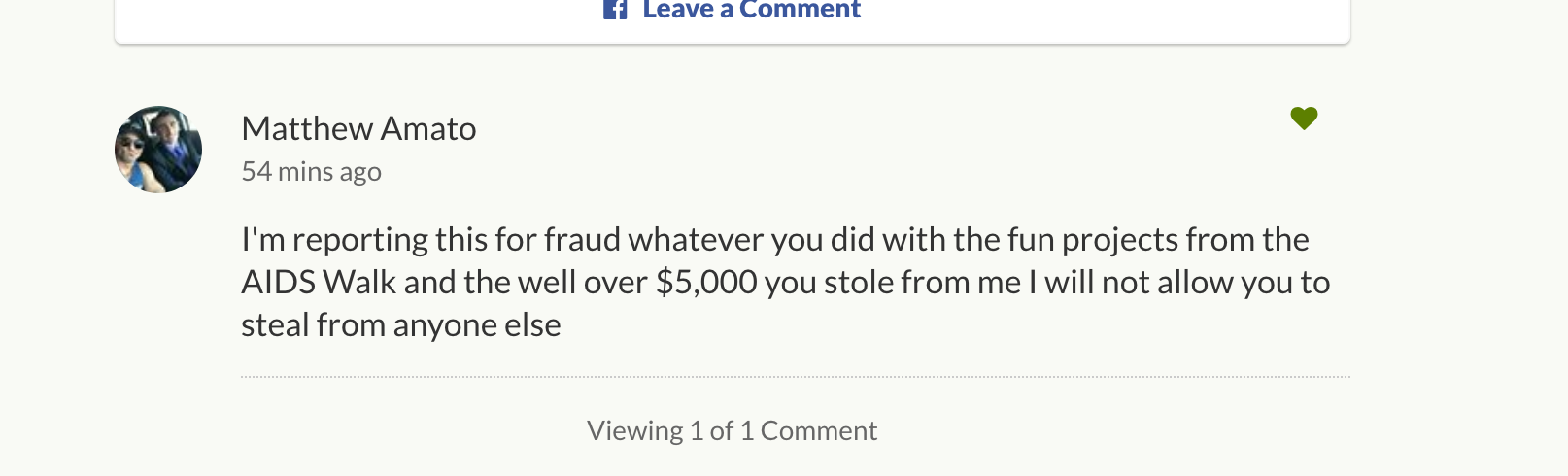
Task: Click the phrase 'steal from anyone else'
Action: (x=400, y=325)
